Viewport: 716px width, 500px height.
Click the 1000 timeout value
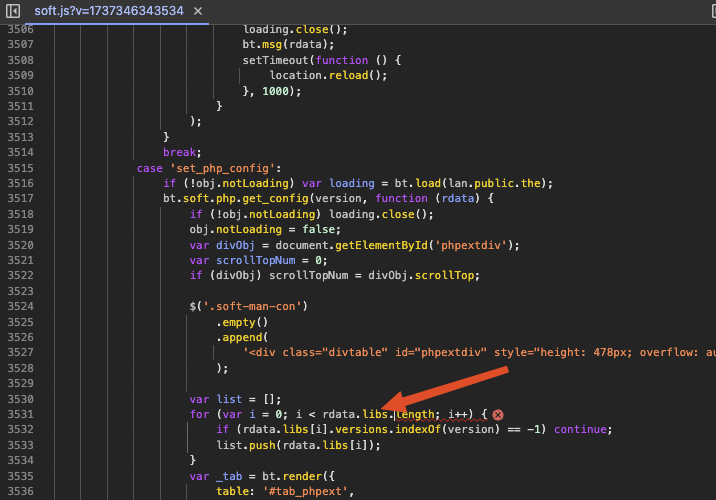(275, 91)
